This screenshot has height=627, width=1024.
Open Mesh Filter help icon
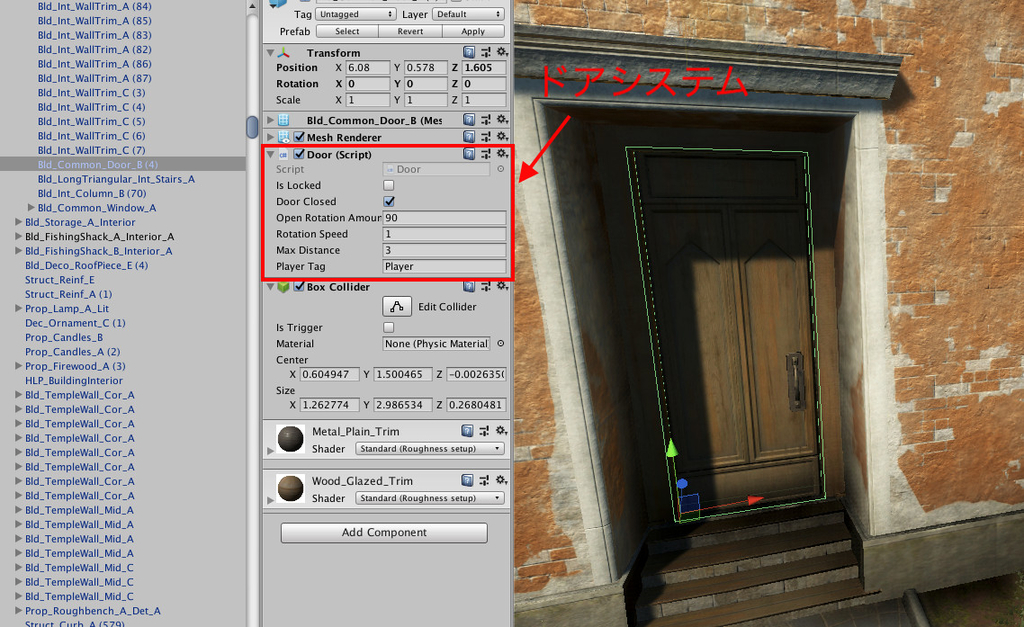[469, 120]
